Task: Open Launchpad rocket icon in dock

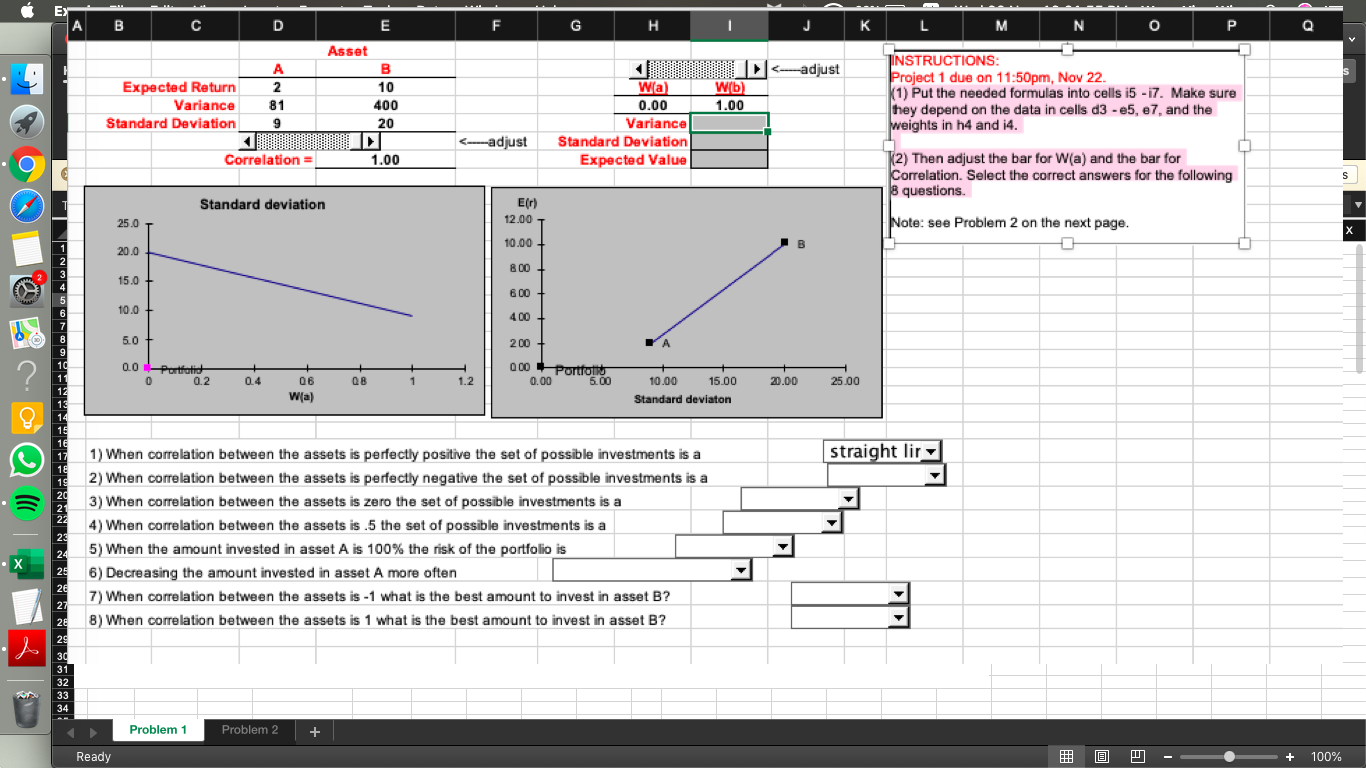Action: point(28,122)
